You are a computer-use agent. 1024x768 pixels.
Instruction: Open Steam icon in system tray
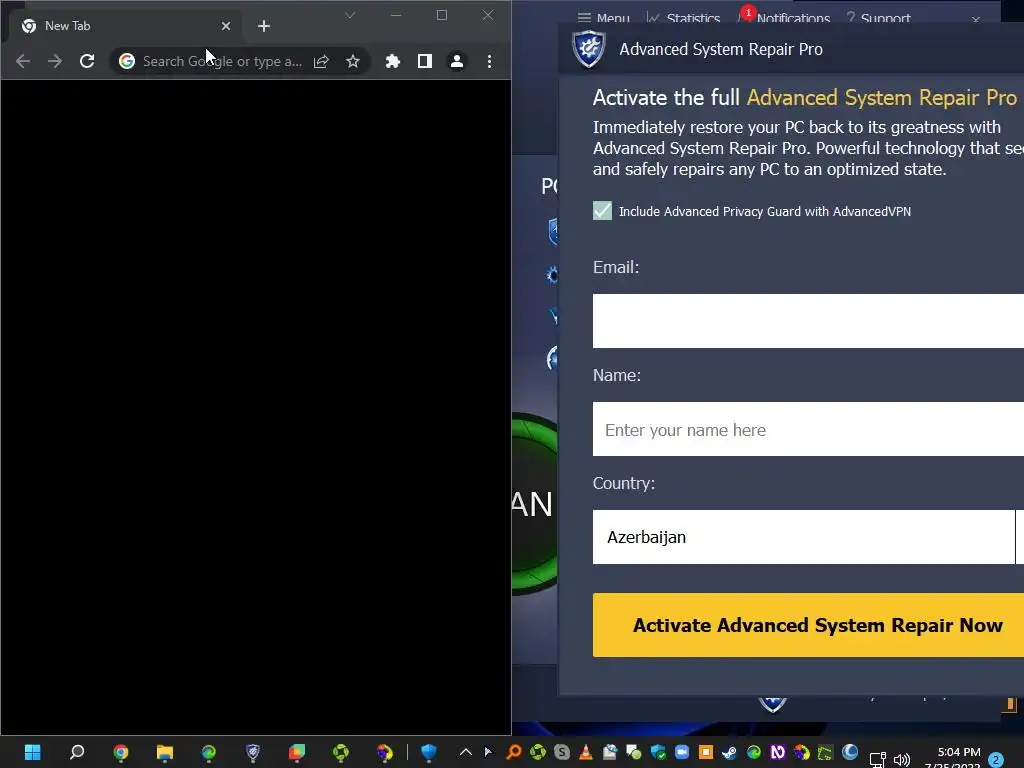[729, 752]
